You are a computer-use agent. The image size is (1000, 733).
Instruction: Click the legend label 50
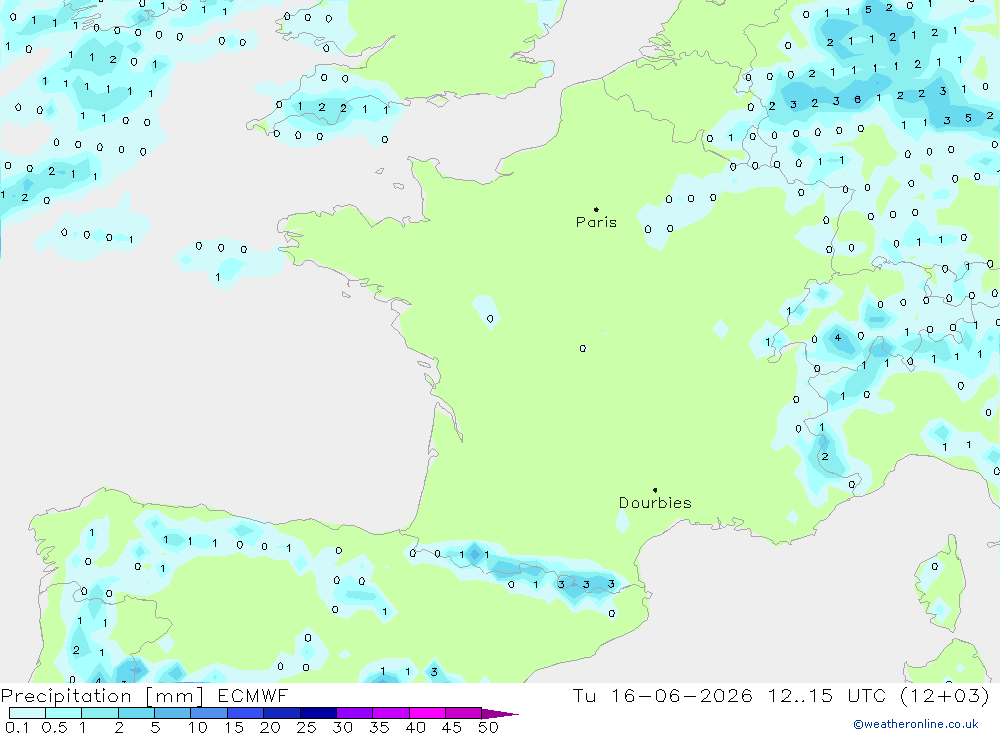coord(489,727)
